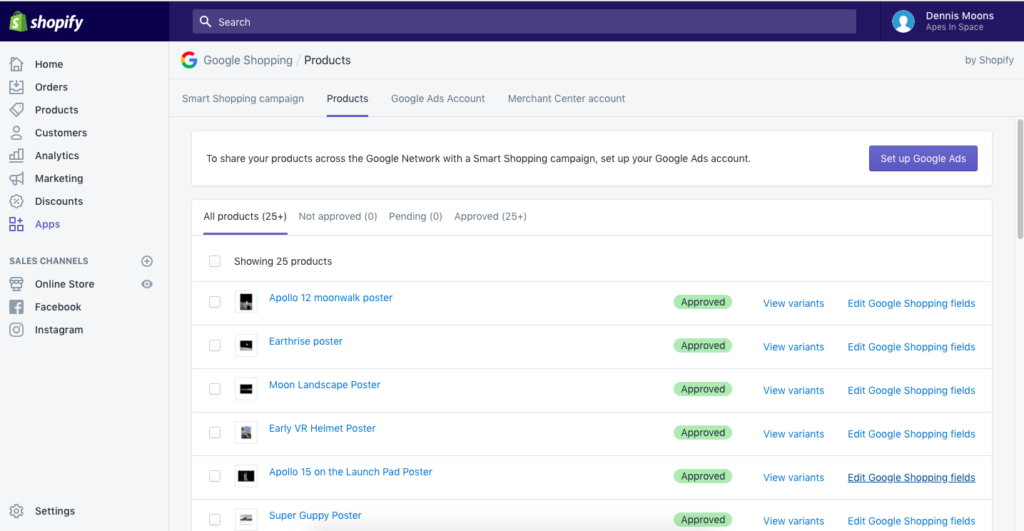Open Early VR Helmet Poster link
This screenshot has height=531, width=1024.
point(322,428)
